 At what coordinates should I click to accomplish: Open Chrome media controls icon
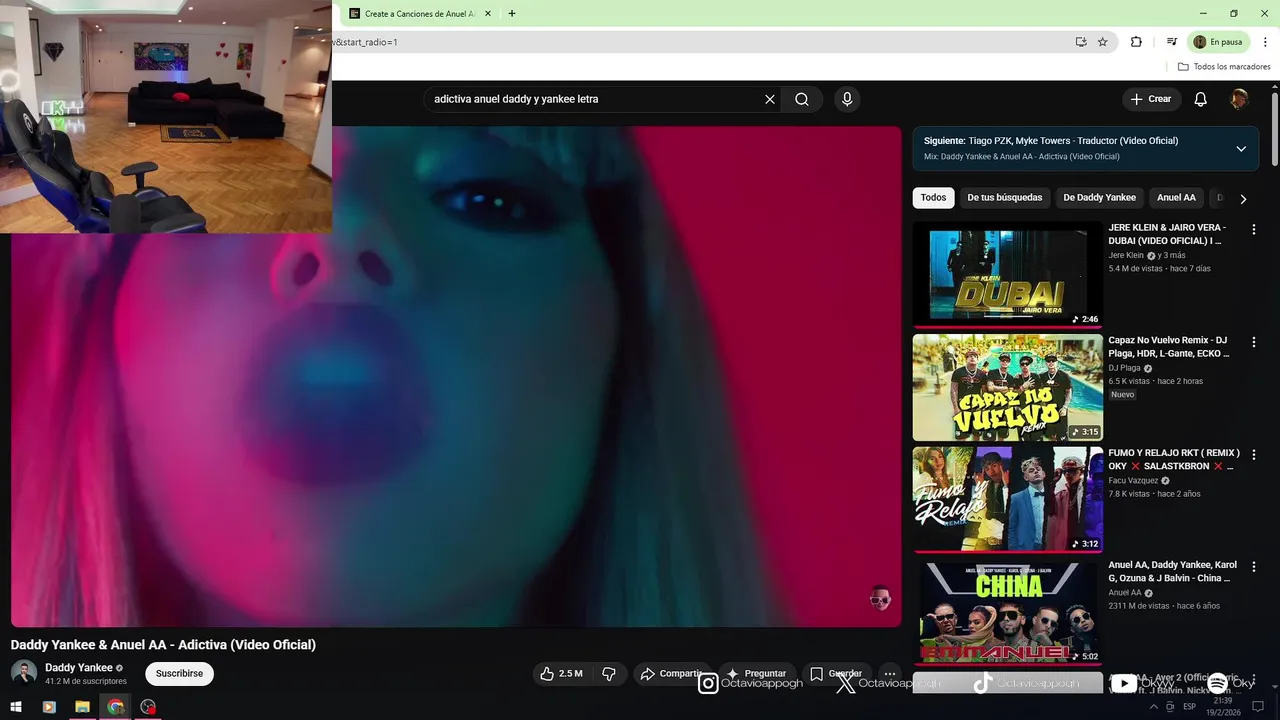click(x=1171, y=42)
